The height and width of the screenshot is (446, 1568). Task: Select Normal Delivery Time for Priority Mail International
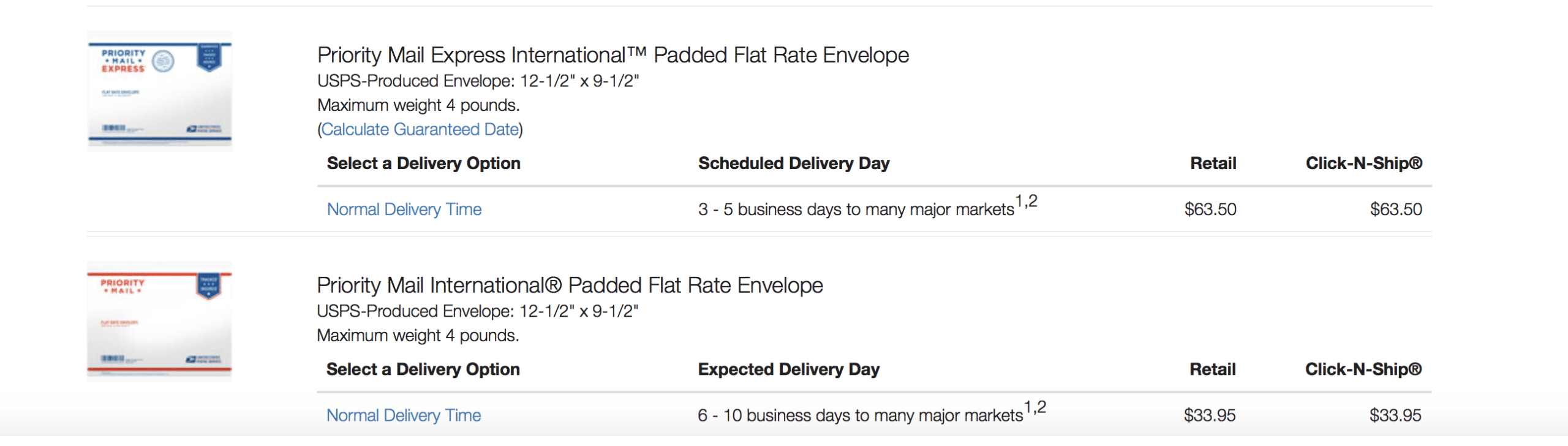click(x=404, y=415)
